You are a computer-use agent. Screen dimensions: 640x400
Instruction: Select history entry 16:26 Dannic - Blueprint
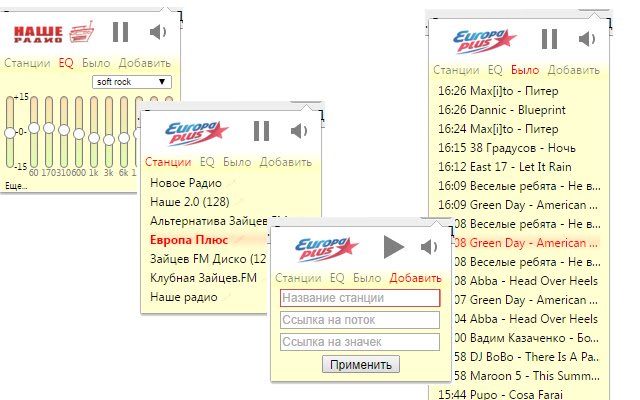pyautogui.click(x=502, y=110)
